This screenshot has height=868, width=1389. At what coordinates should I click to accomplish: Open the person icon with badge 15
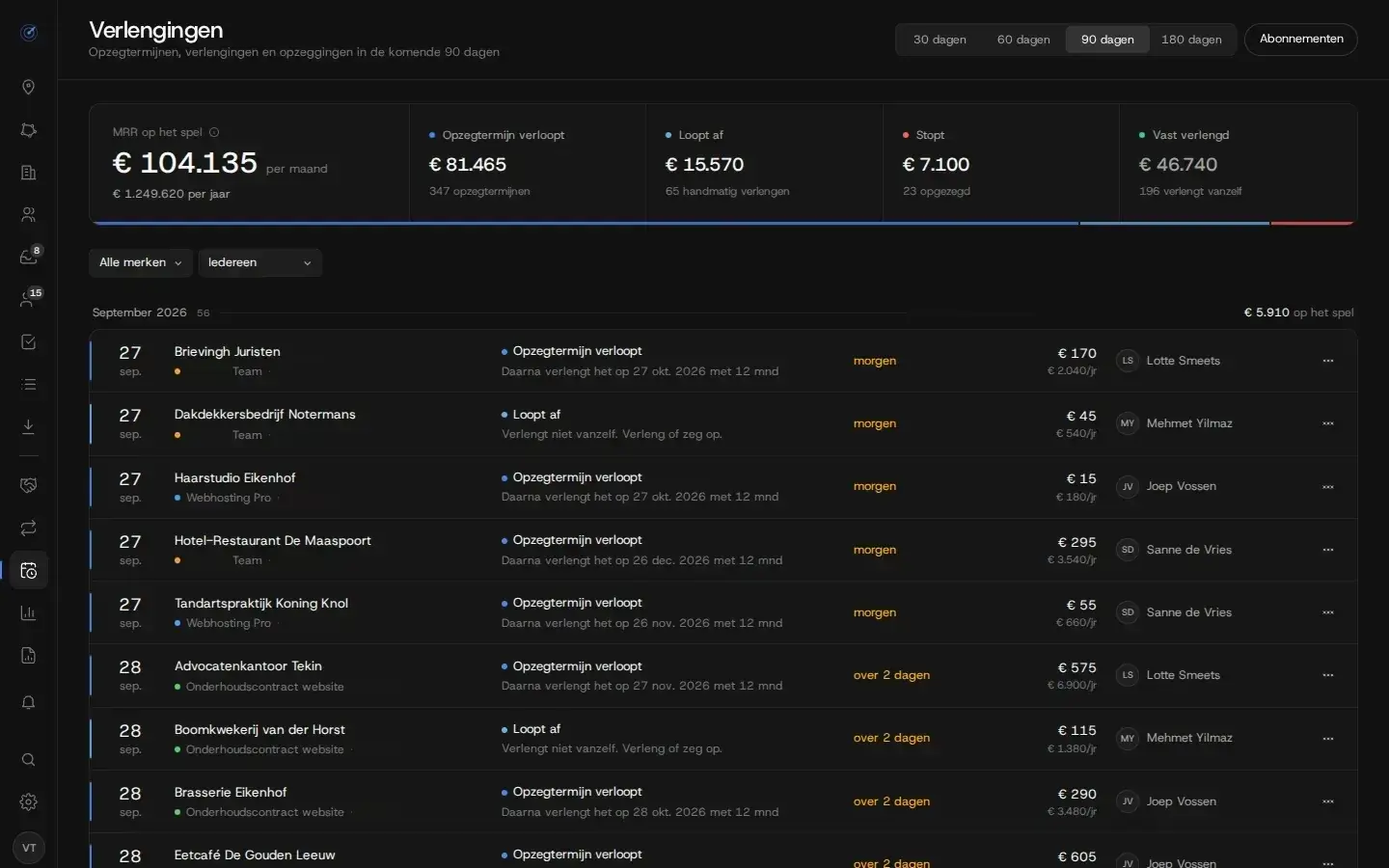tap(29, 299)
